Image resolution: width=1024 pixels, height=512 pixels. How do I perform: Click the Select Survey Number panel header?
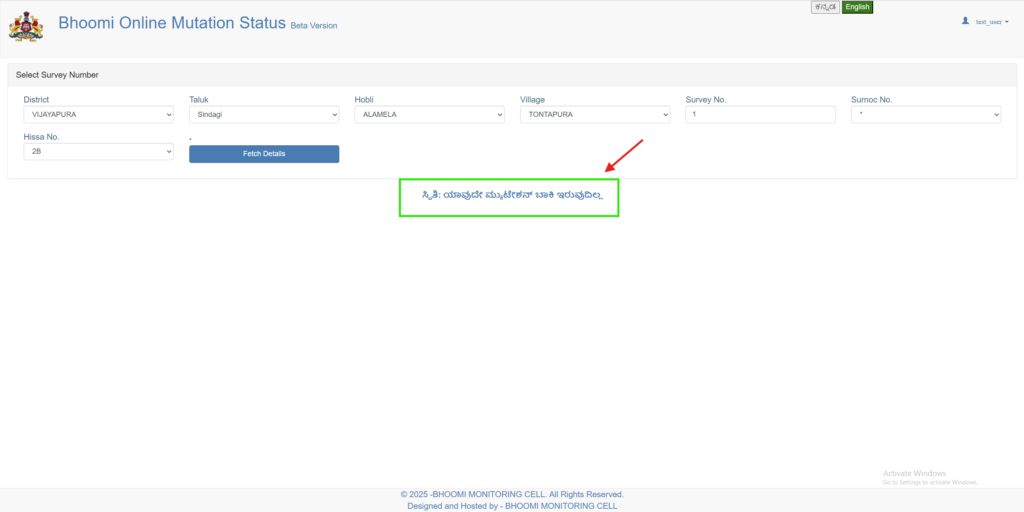(57, 75)
